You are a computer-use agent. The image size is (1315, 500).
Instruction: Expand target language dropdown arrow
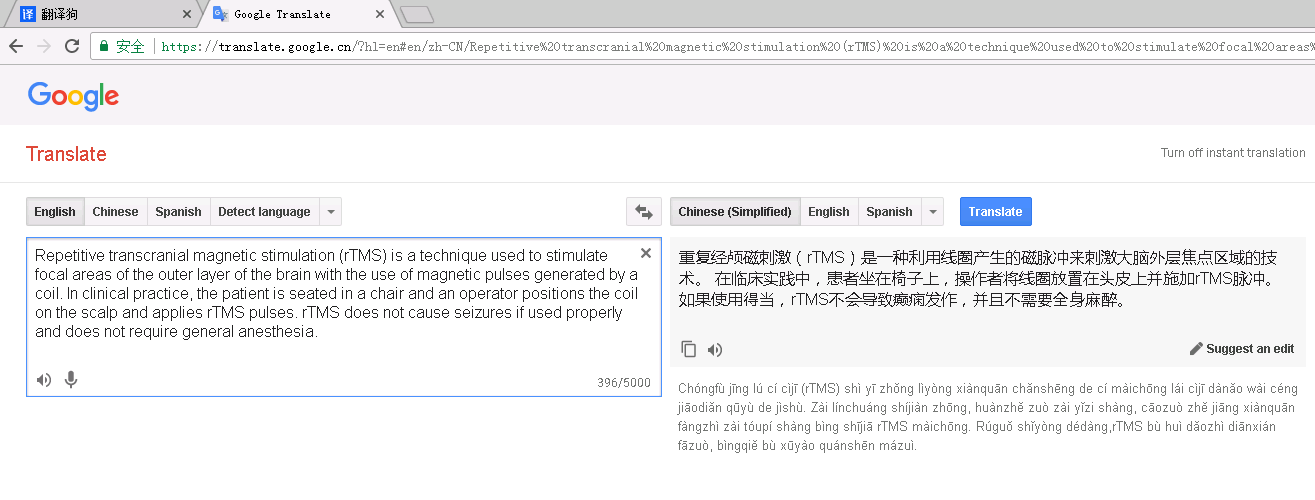click(932, 212)
